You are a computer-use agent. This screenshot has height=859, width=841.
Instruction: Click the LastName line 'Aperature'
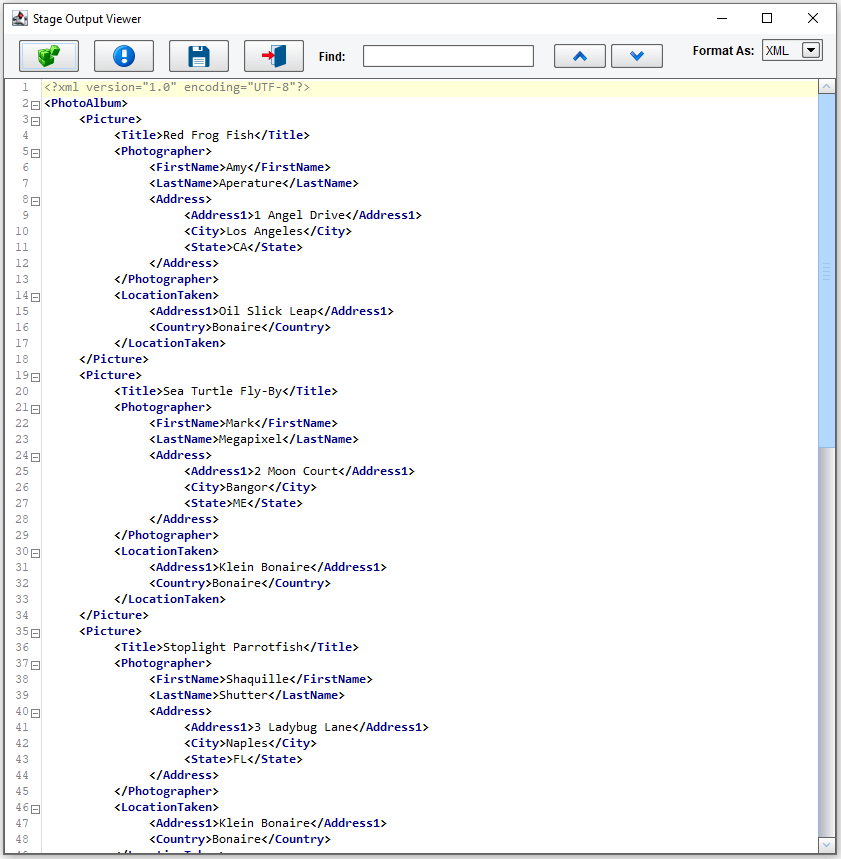pyautogui.click(x=254, y=183)
